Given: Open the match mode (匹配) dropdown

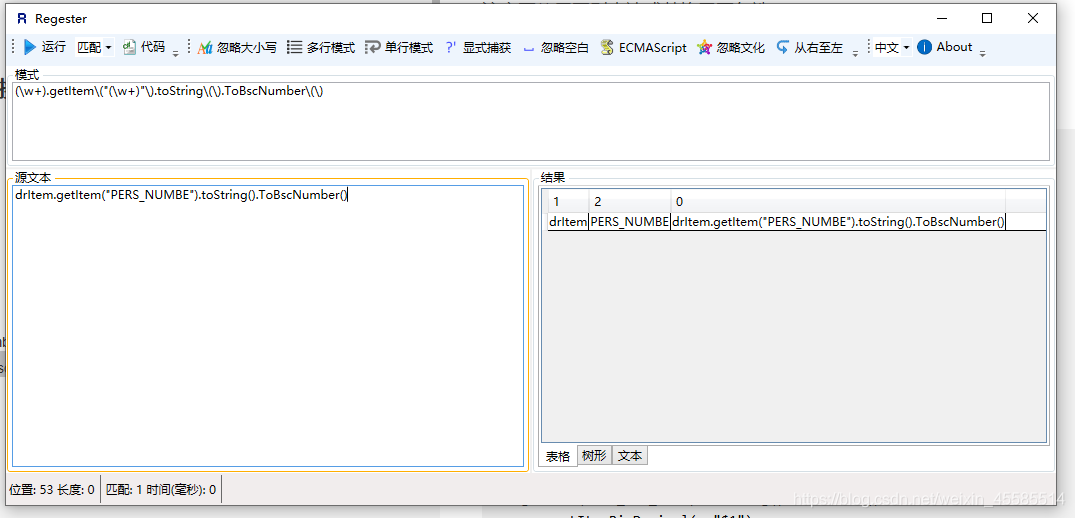Looking at the screenshot, I should [95, 47].
